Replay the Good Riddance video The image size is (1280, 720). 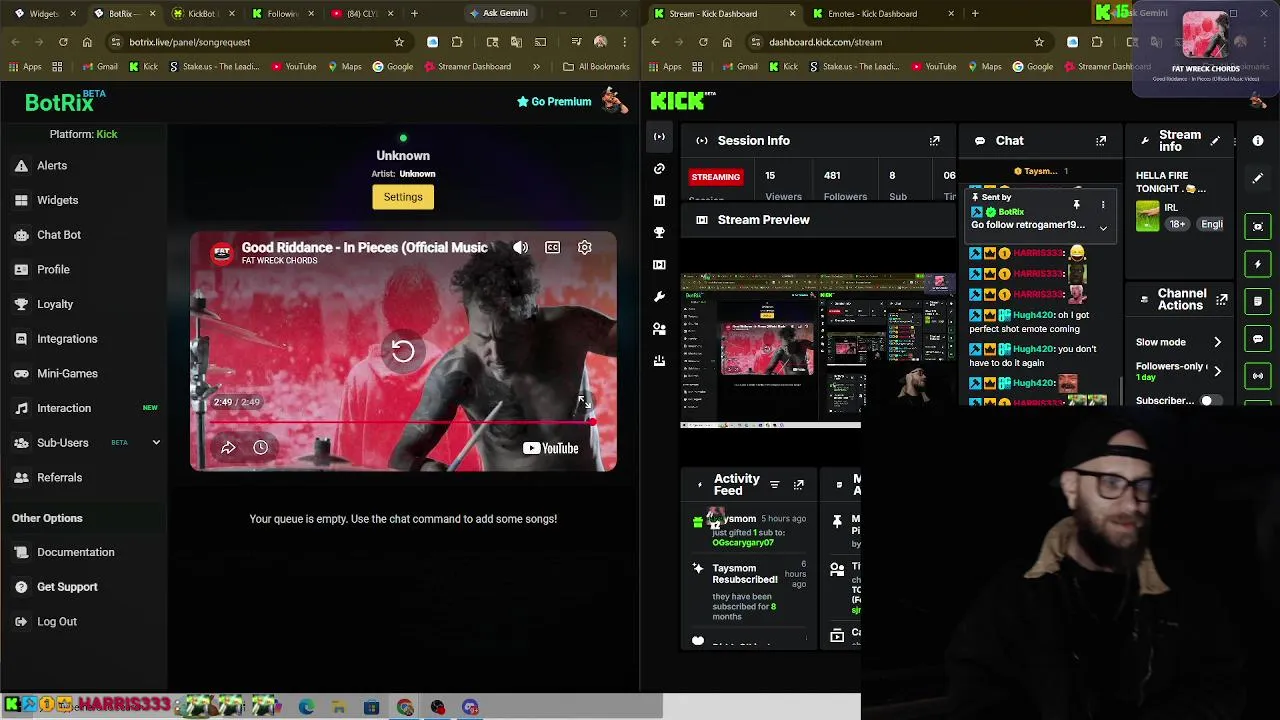point(403,350)
